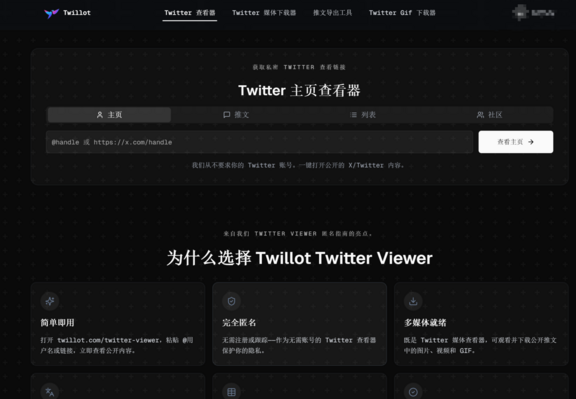This screenshot has width=576, height=399.
Task: Click the speech bubble icon in 推文 tab
Action: [x=227, y=115]
